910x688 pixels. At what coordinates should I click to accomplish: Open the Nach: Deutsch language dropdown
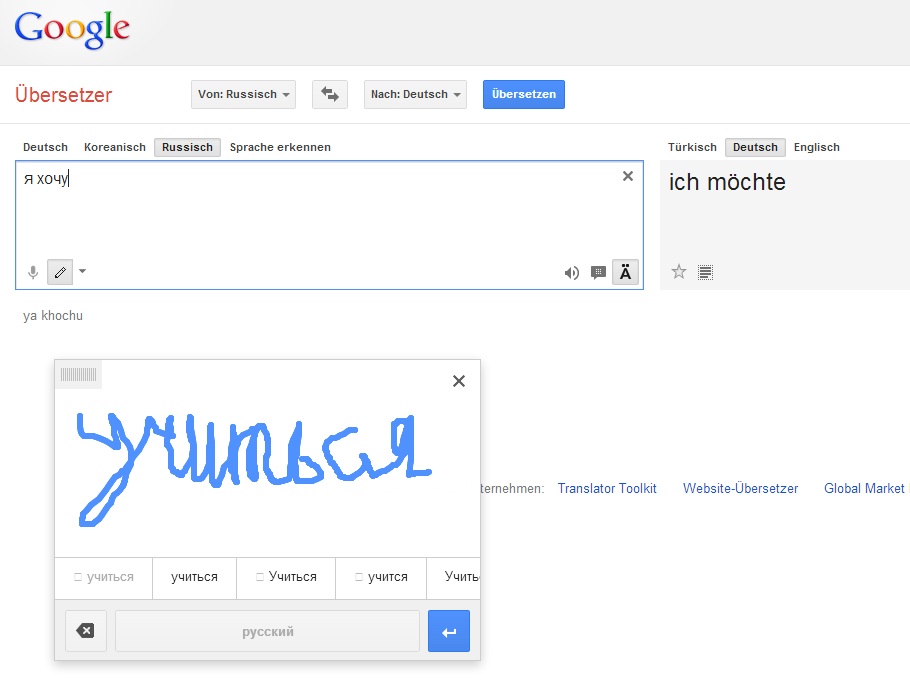[415, 94]
